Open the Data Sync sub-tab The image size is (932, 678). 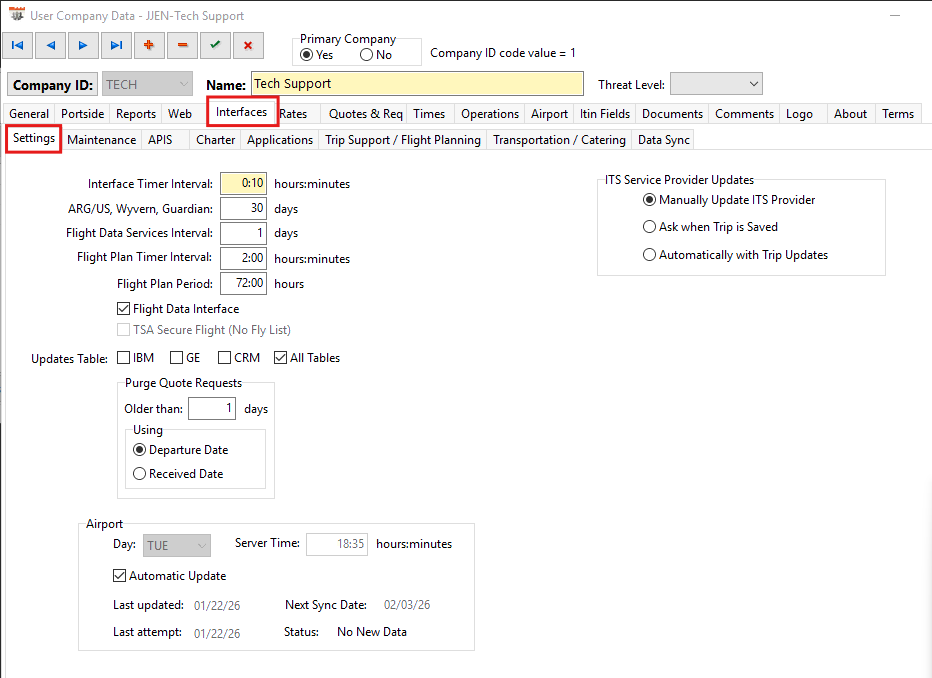(x=663, y=140)
